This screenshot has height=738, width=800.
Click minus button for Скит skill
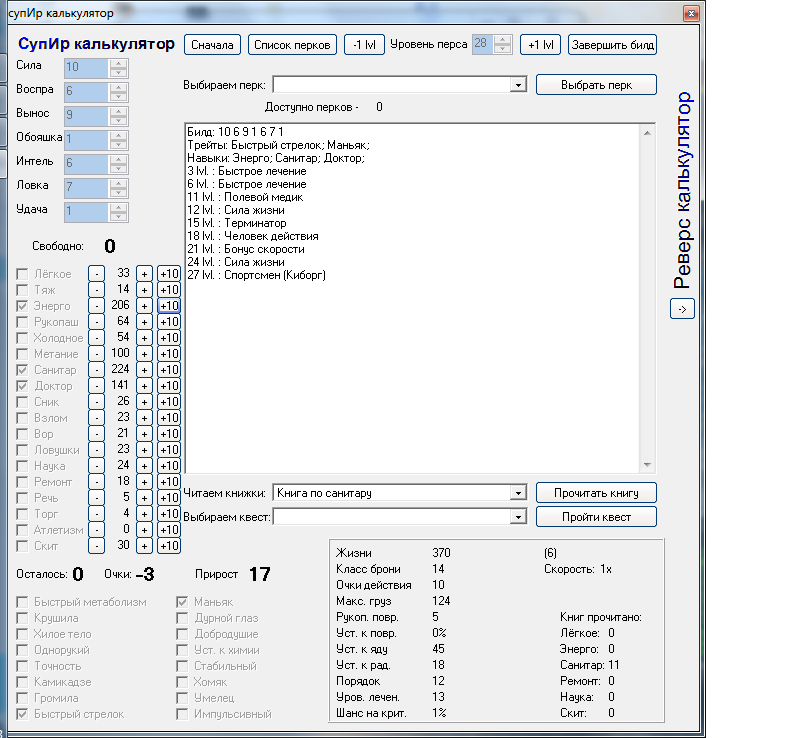[96, 546]
